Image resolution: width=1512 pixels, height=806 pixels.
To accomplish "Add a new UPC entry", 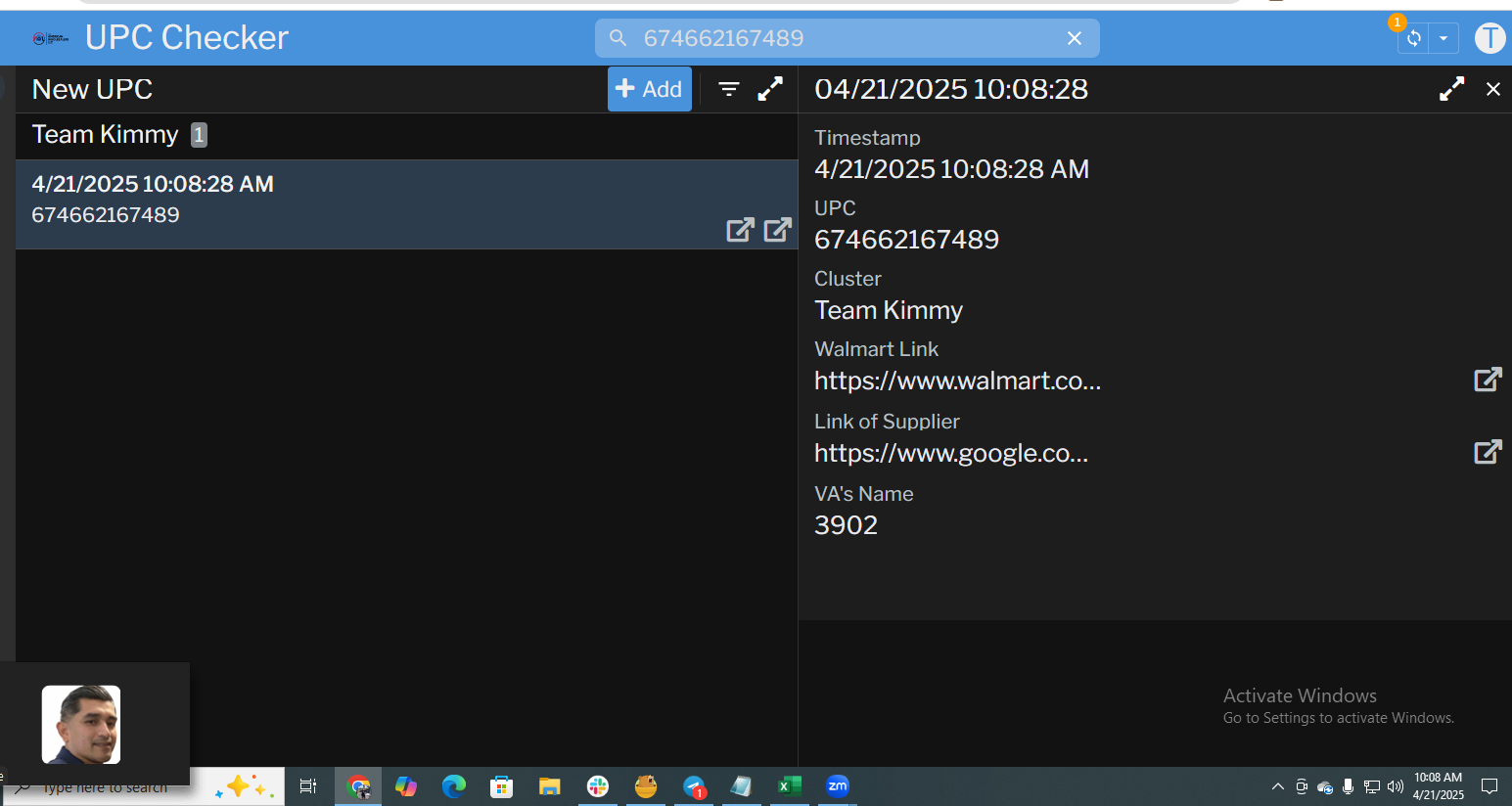I will tap(649, 89).
